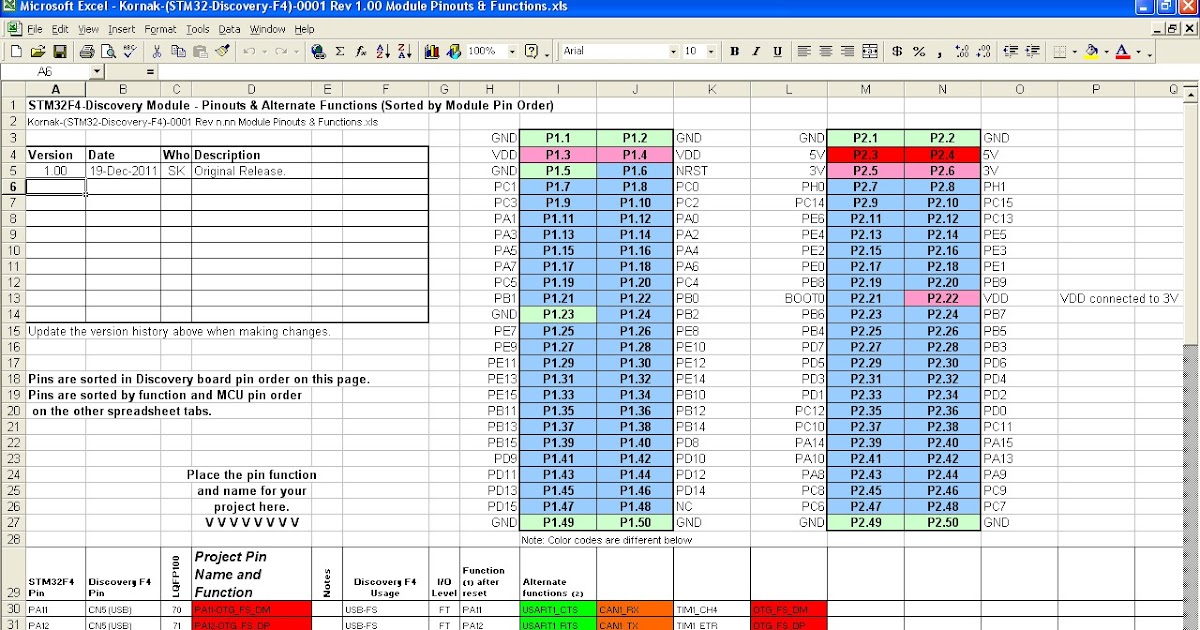Viewport: 1200px width, 630px height.
Task: Toggle italic formatting
Action: click(x=755, y=51)
